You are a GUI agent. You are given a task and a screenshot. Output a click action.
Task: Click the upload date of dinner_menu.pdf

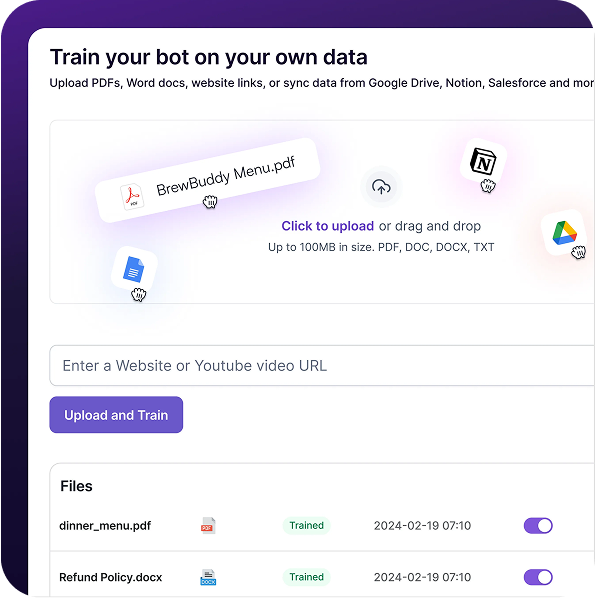pos(422,526)
